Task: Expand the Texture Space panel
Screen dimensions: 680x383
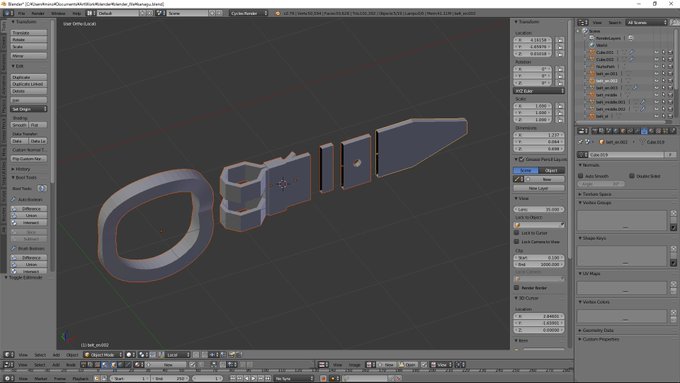Action: [x=597, y=194]
